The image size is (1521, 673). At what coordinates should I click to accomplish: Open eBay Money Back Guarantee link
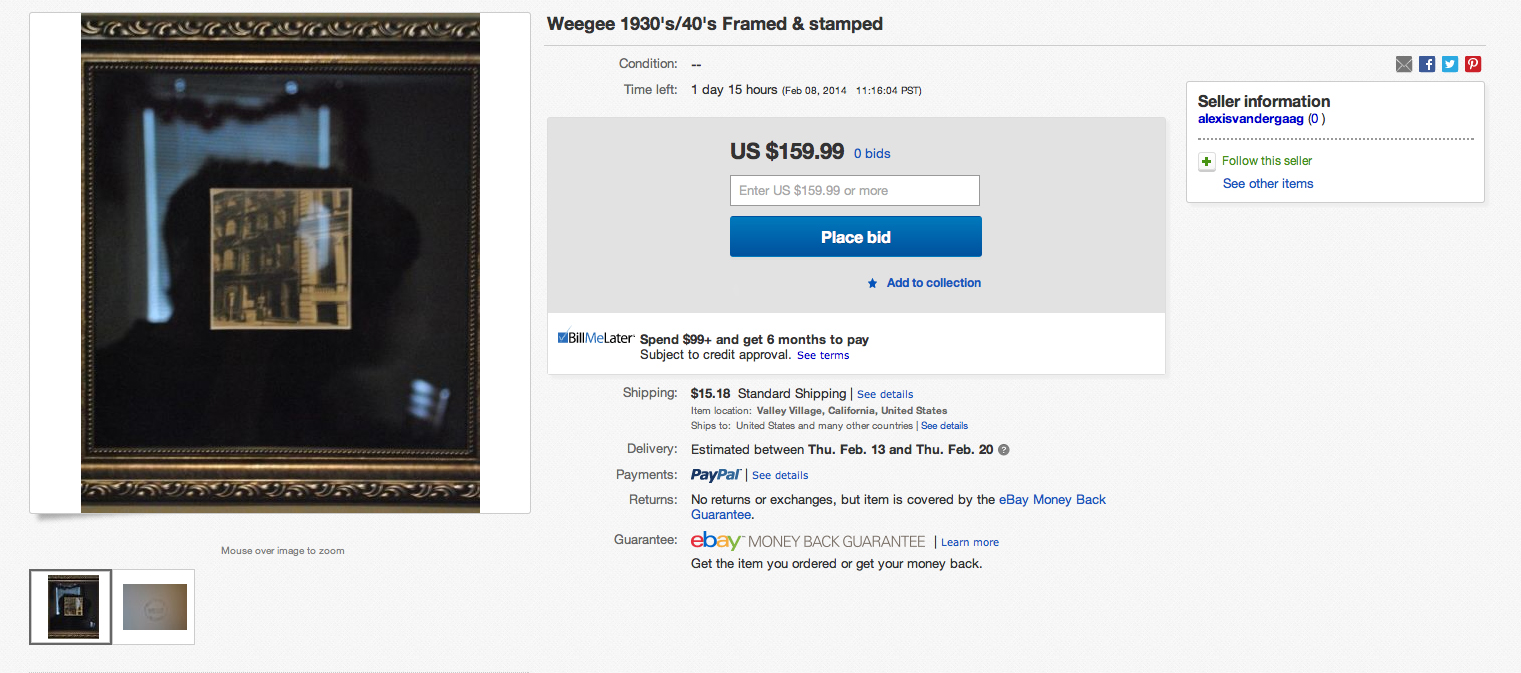1052,500
